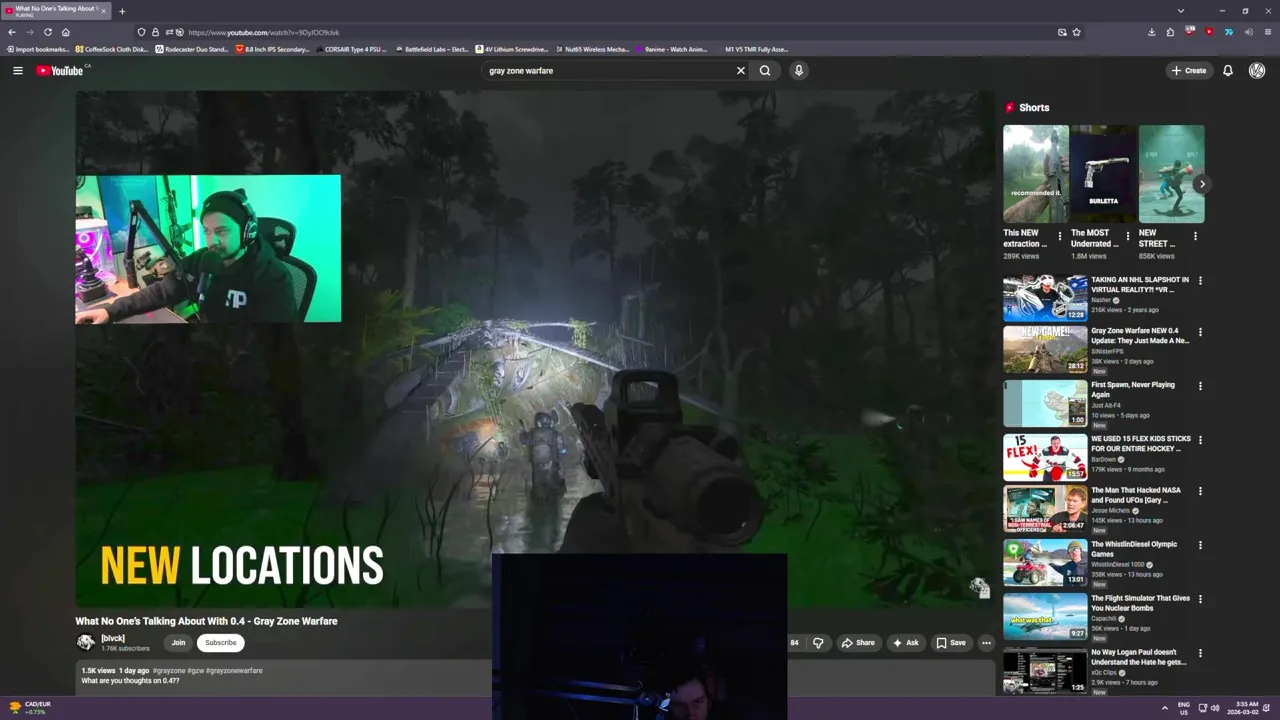Open the YouTube guide hamburger menu
The height and width of the screenshot is (720, 1280).
[x=17, y=70]
